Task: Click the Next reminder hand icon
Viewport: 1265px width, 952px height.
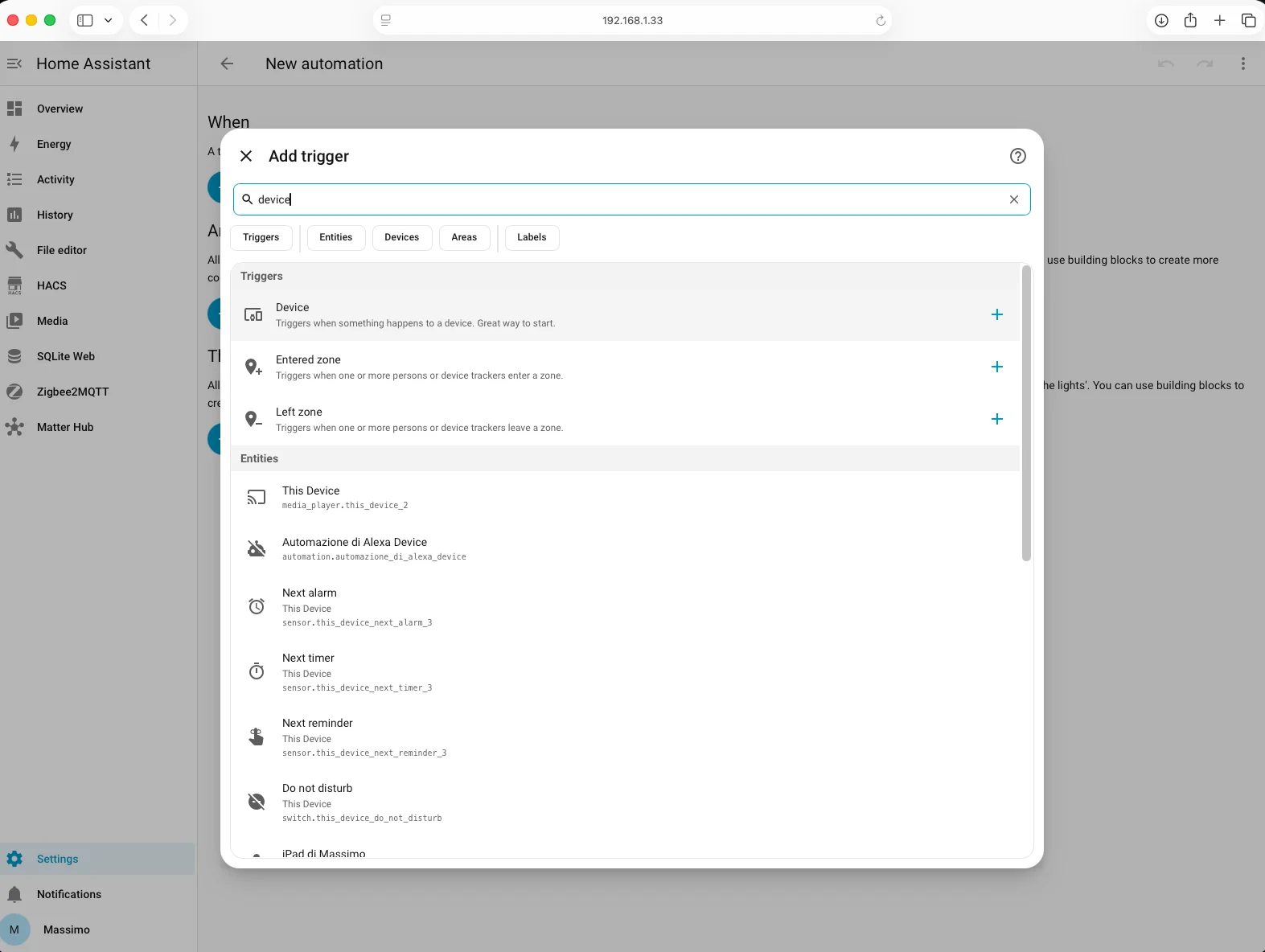Action: pos(257,737)
